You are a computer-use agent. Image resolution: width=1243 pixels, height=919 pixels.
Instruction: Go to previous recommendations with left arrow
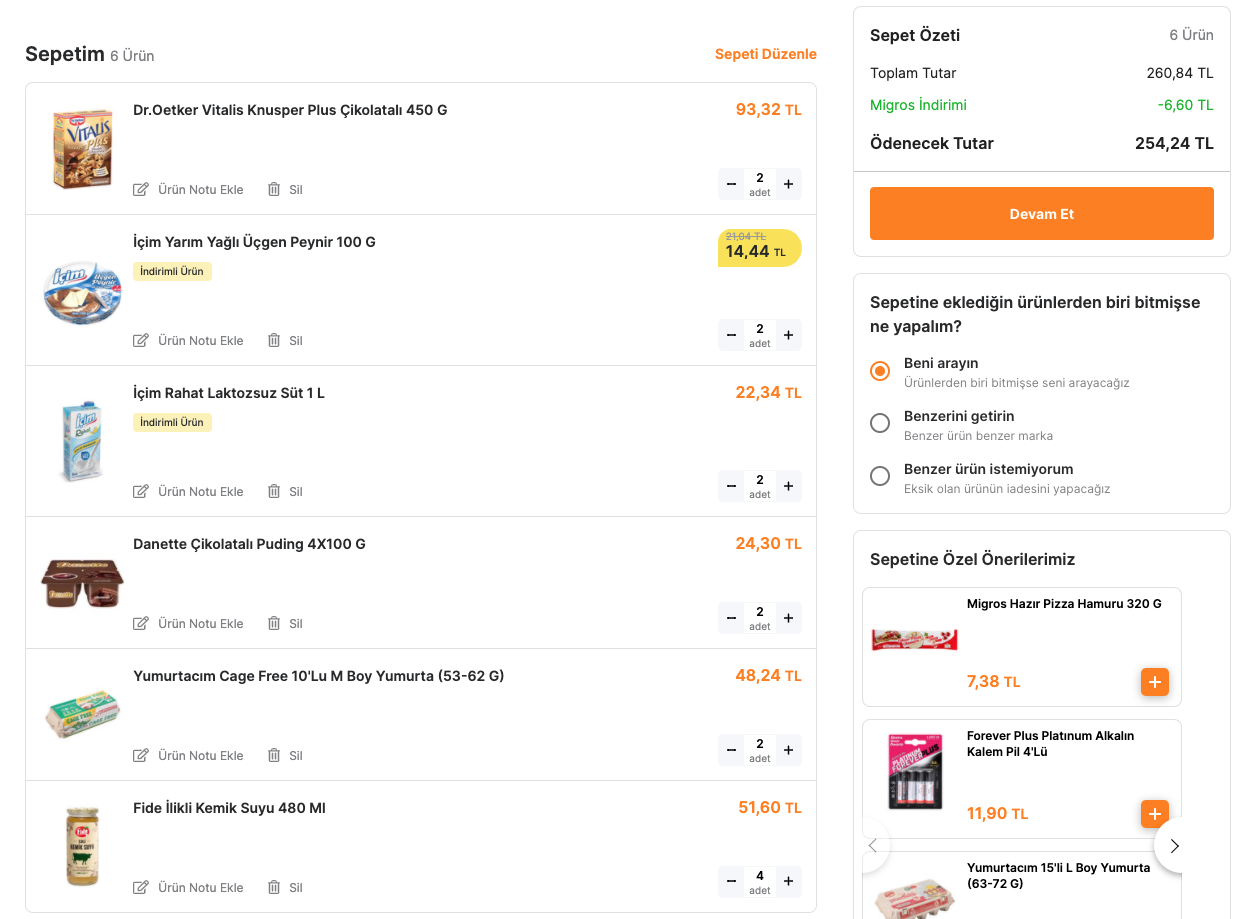click(x=872, y=846)
